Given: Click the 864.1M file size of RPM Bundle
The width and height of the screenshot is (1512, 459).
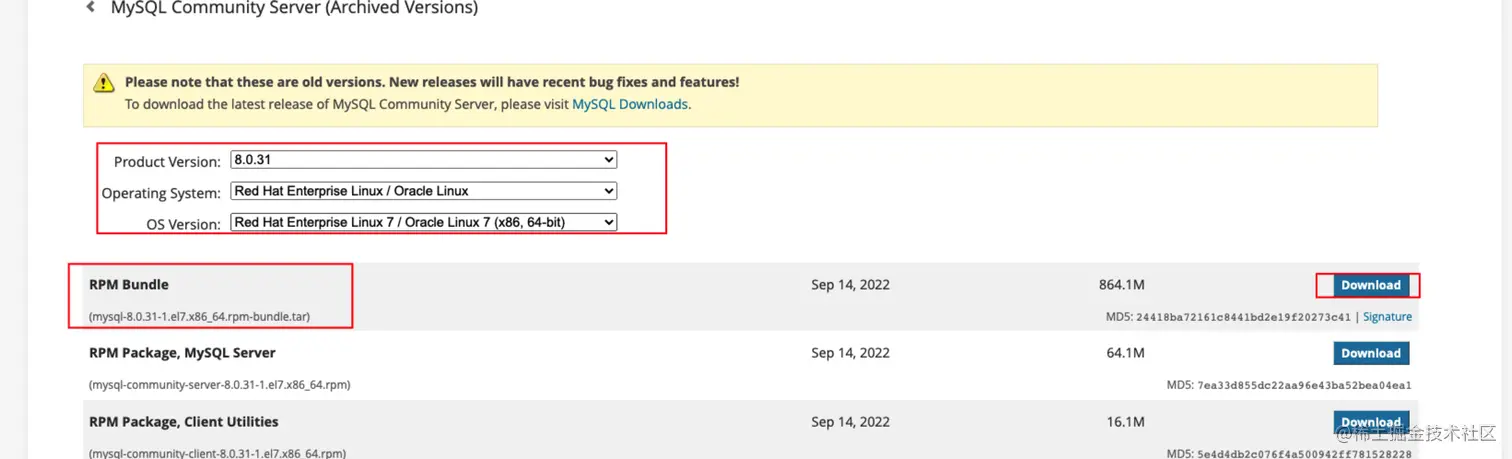Looking at the screenshot, I should pos(1121,285).
